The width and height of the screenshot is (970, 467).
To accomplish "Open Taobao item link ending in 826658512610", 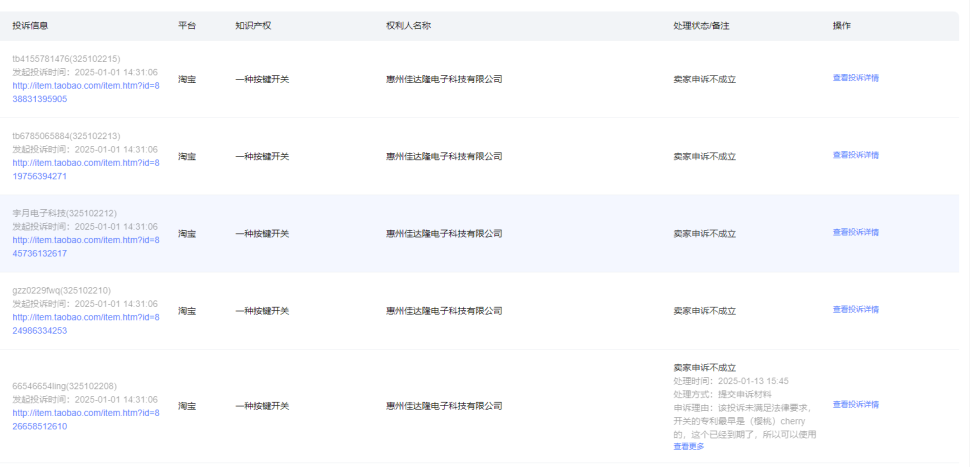I will [x=85, y=419].
